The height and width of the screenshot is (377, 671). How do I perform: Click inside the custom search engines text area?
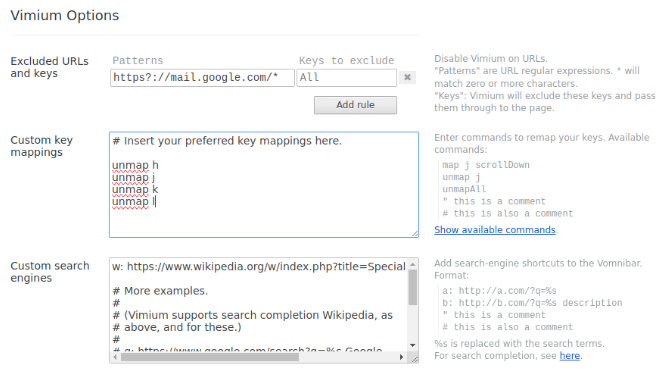(x=258, y=305)
